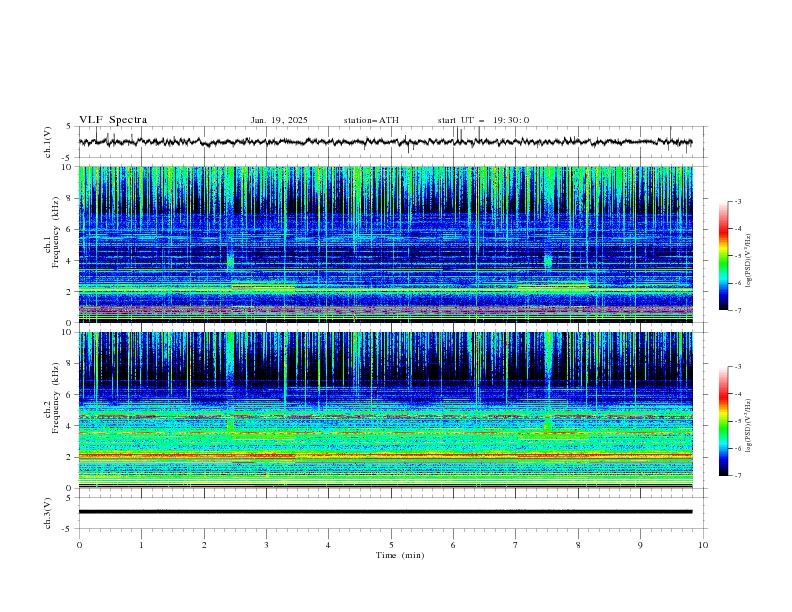Click the ch.3 black waveform band
Screen dimensions: 792x612
[385, 512]
